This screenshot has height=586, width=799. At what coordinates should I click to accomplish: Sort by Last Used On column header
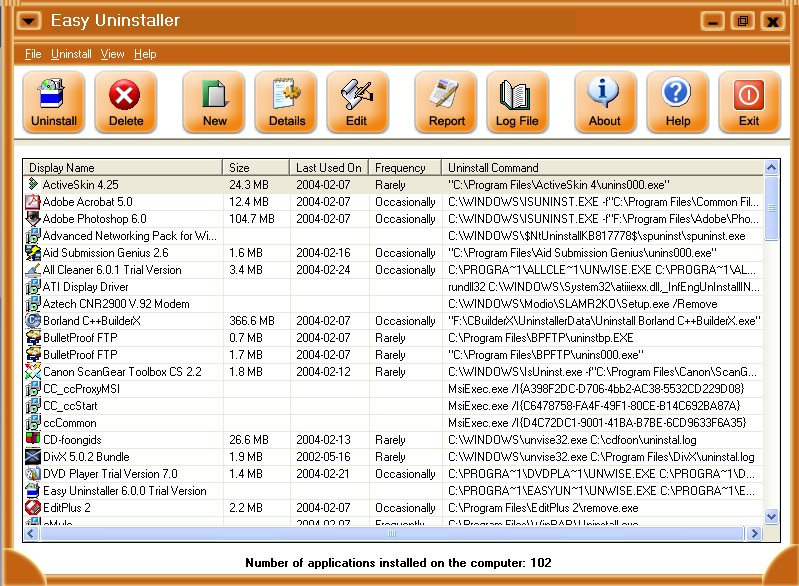[329, 167]
